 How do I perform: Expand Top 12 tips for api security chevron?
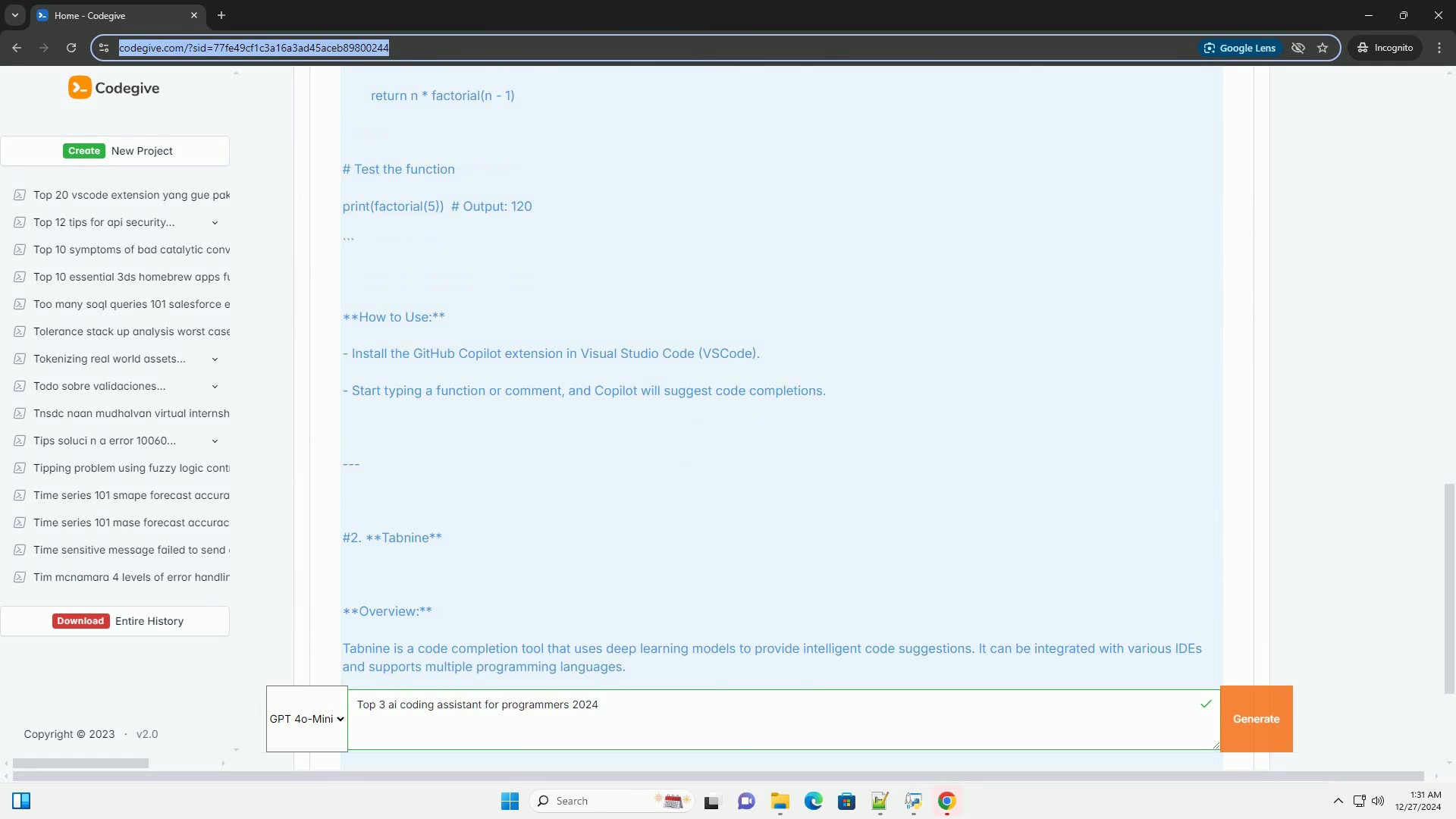click(215, 223)
